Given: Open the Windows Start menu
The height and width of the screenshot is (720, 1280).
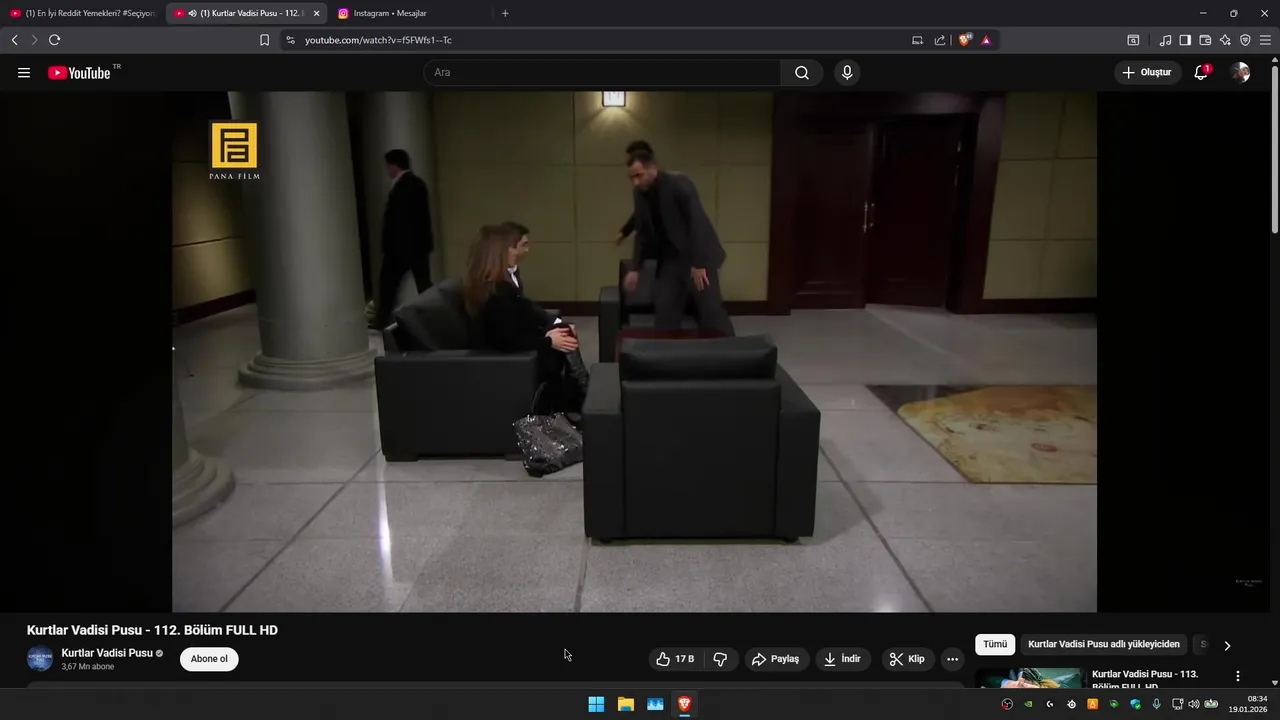Looking at the screenshot, I should point(596,704).
